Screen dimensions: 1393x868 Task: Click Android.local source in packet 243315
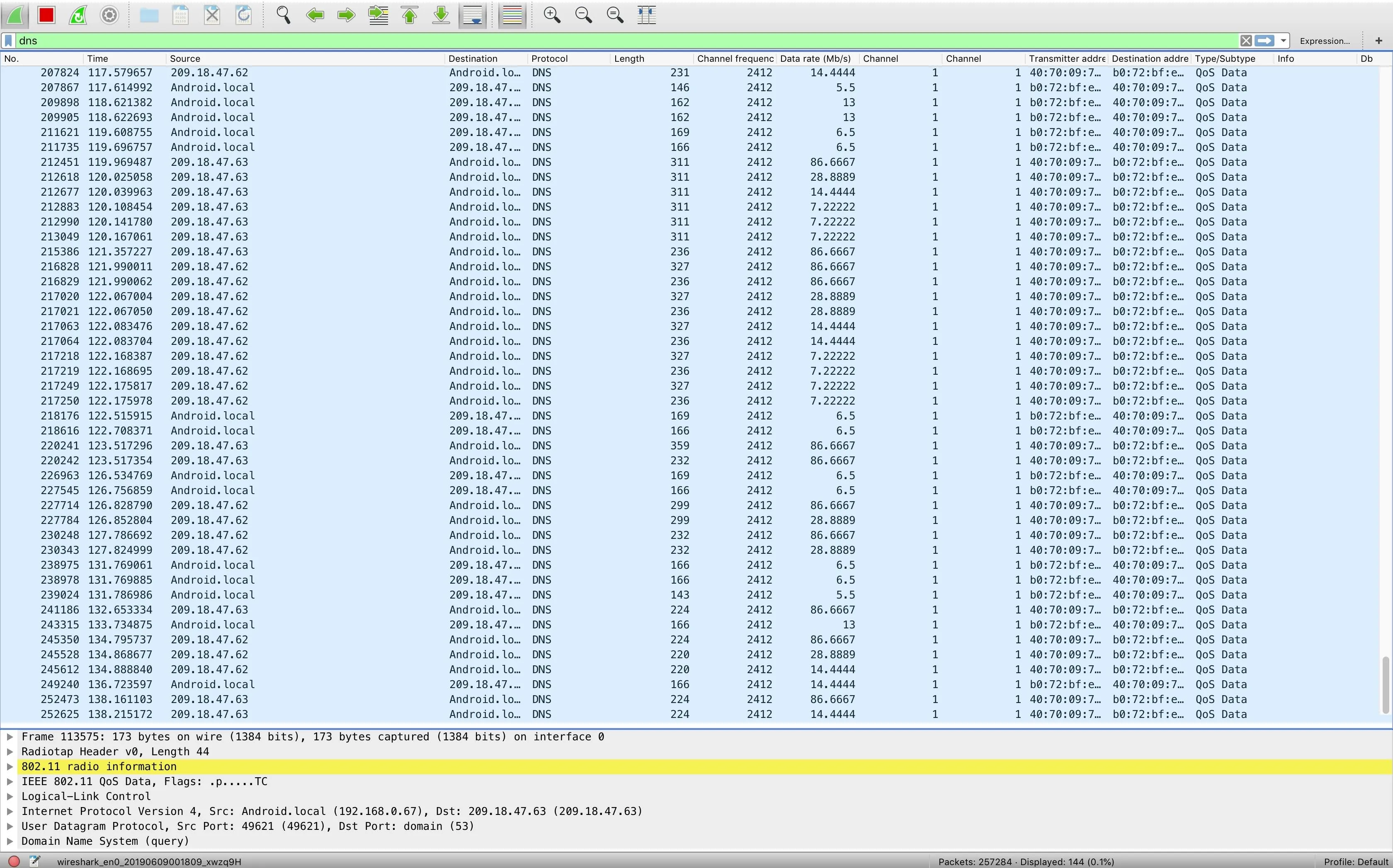pyautogui.click(x=212, y=625)
